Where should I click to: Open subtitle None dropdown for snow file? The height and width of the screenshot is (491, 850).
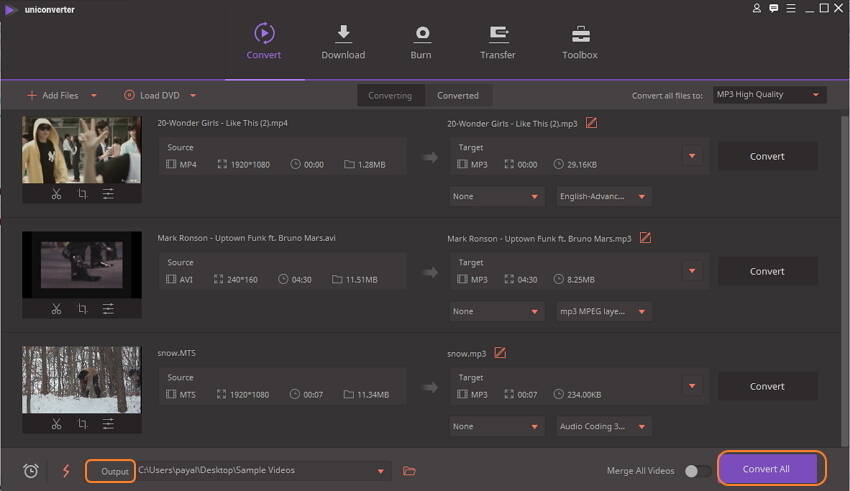pos(496,427)
